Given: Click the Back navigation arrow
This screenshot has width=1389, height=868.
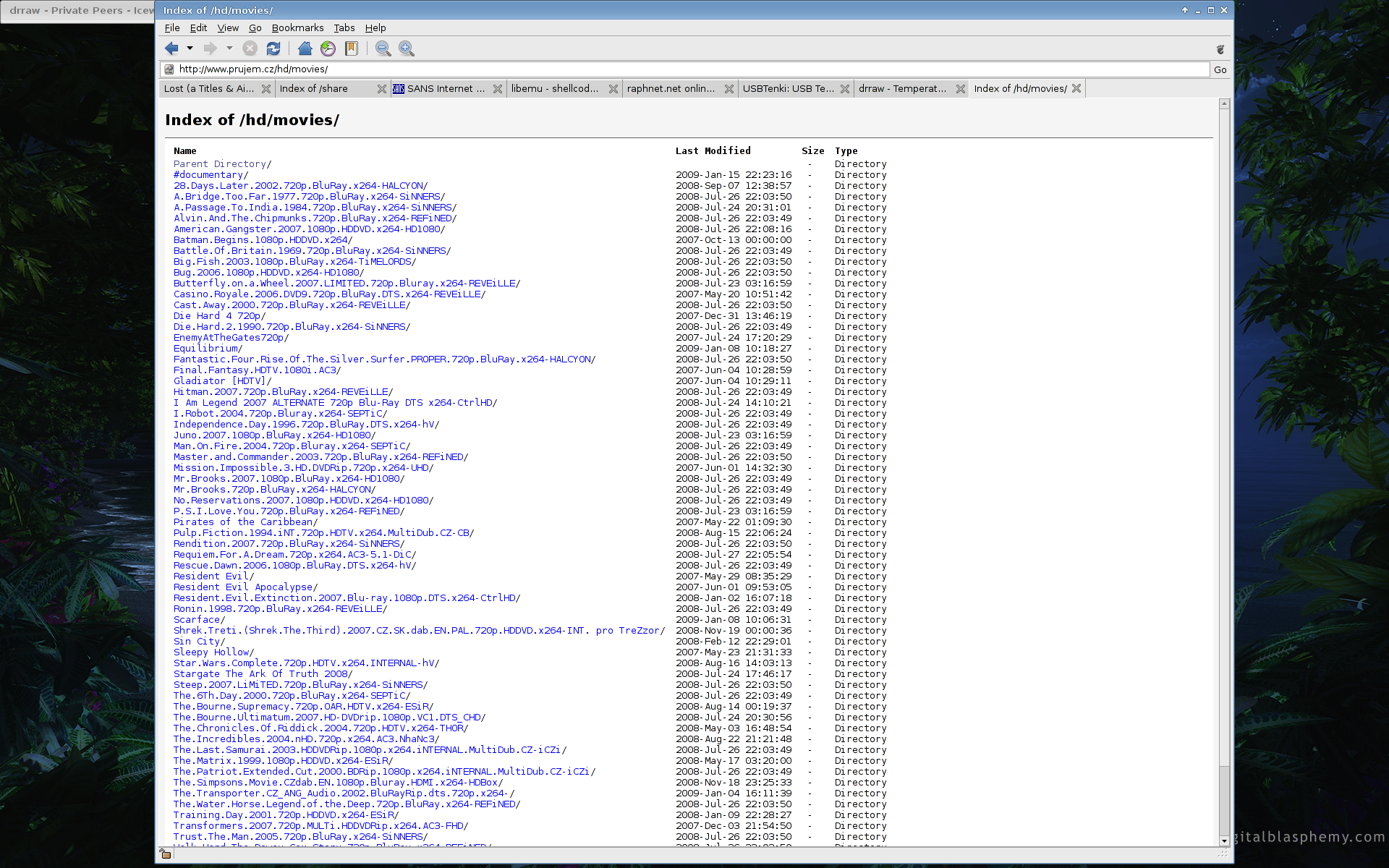Looking at the screenshot, I should tap(171, 48).
